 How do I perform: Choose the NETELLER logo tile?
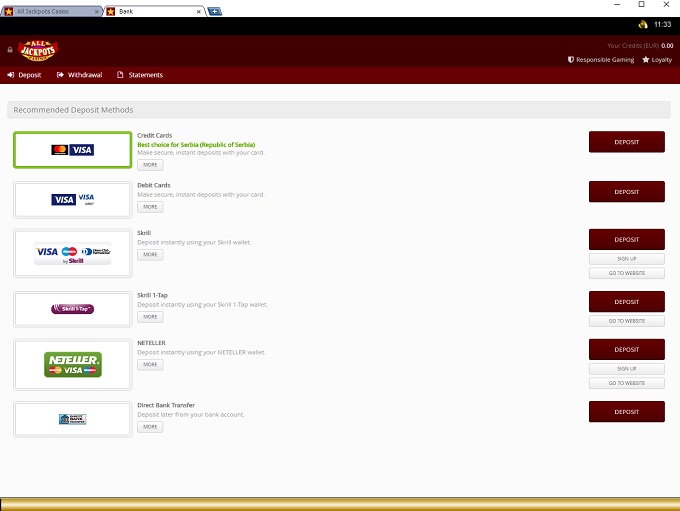[x=72, y=364]
